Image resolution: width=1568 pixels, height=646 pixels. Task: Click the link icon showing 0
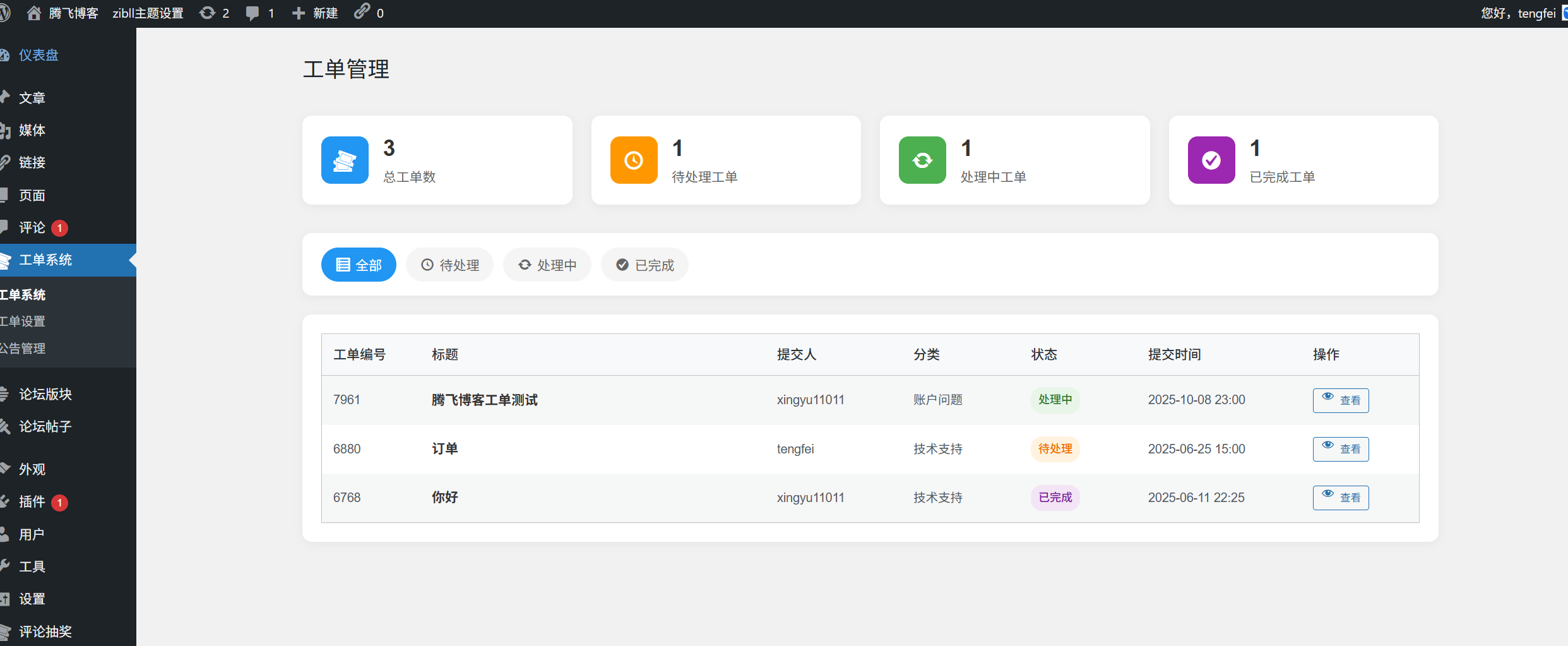click(362, 11)
